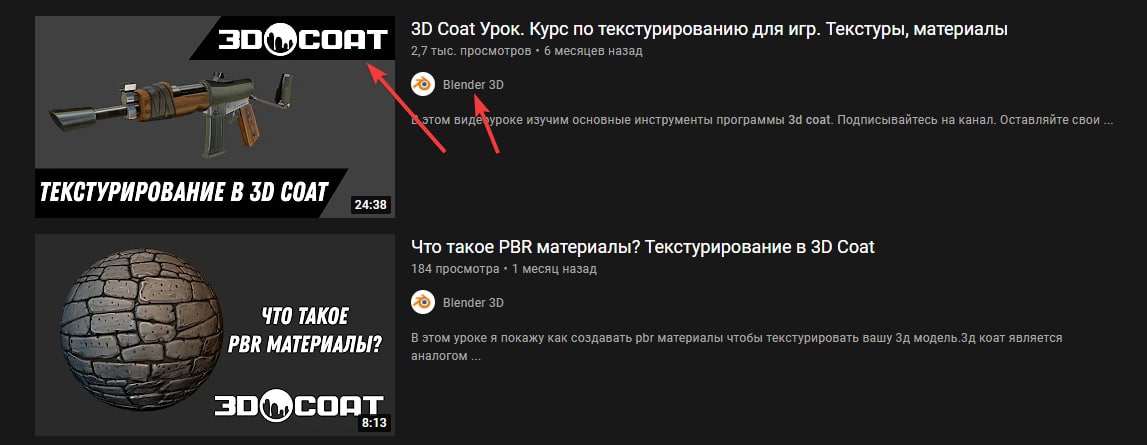Click description starting "В этом уроке я покажу"
Image resolution: width=1147 pixels, height=445 pixels.
point(737,348)
